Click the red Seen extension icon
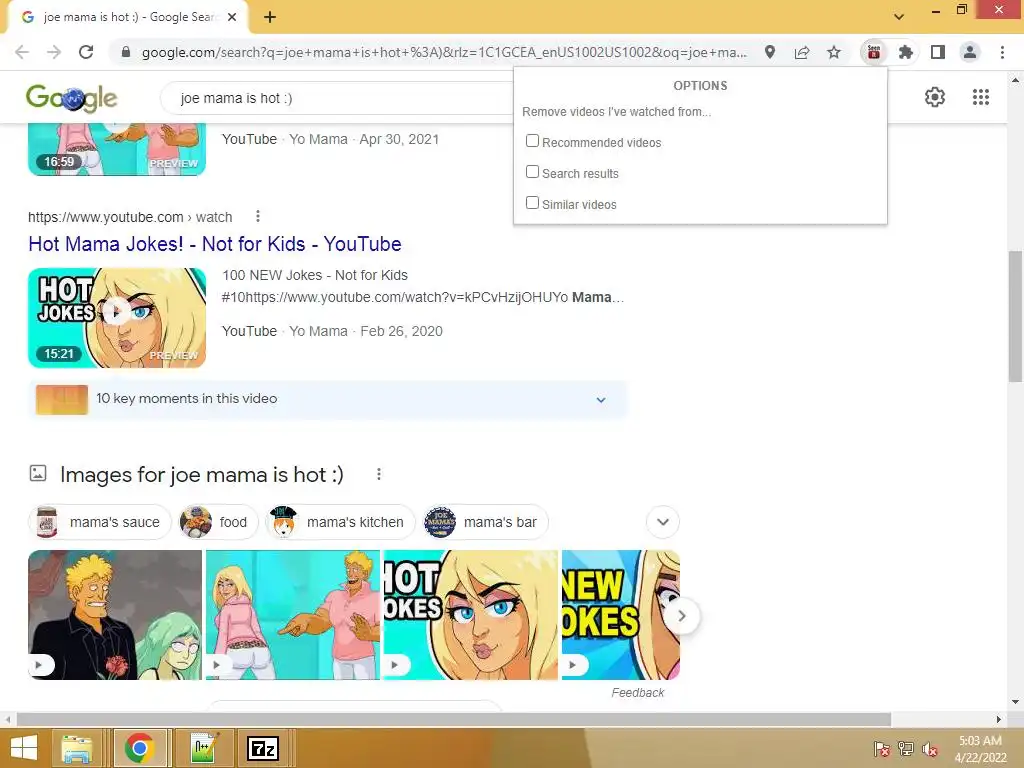Viewport: 1024px width, 768px height. coord(874,52)
